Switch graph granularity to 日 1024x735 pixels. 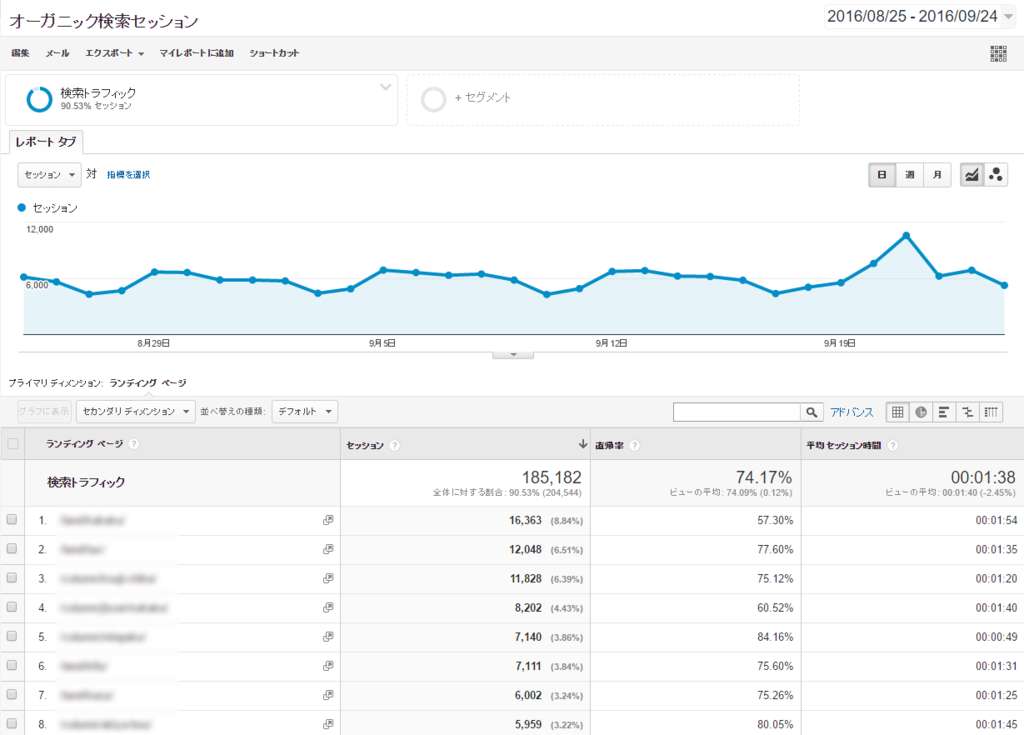(882, 174)
